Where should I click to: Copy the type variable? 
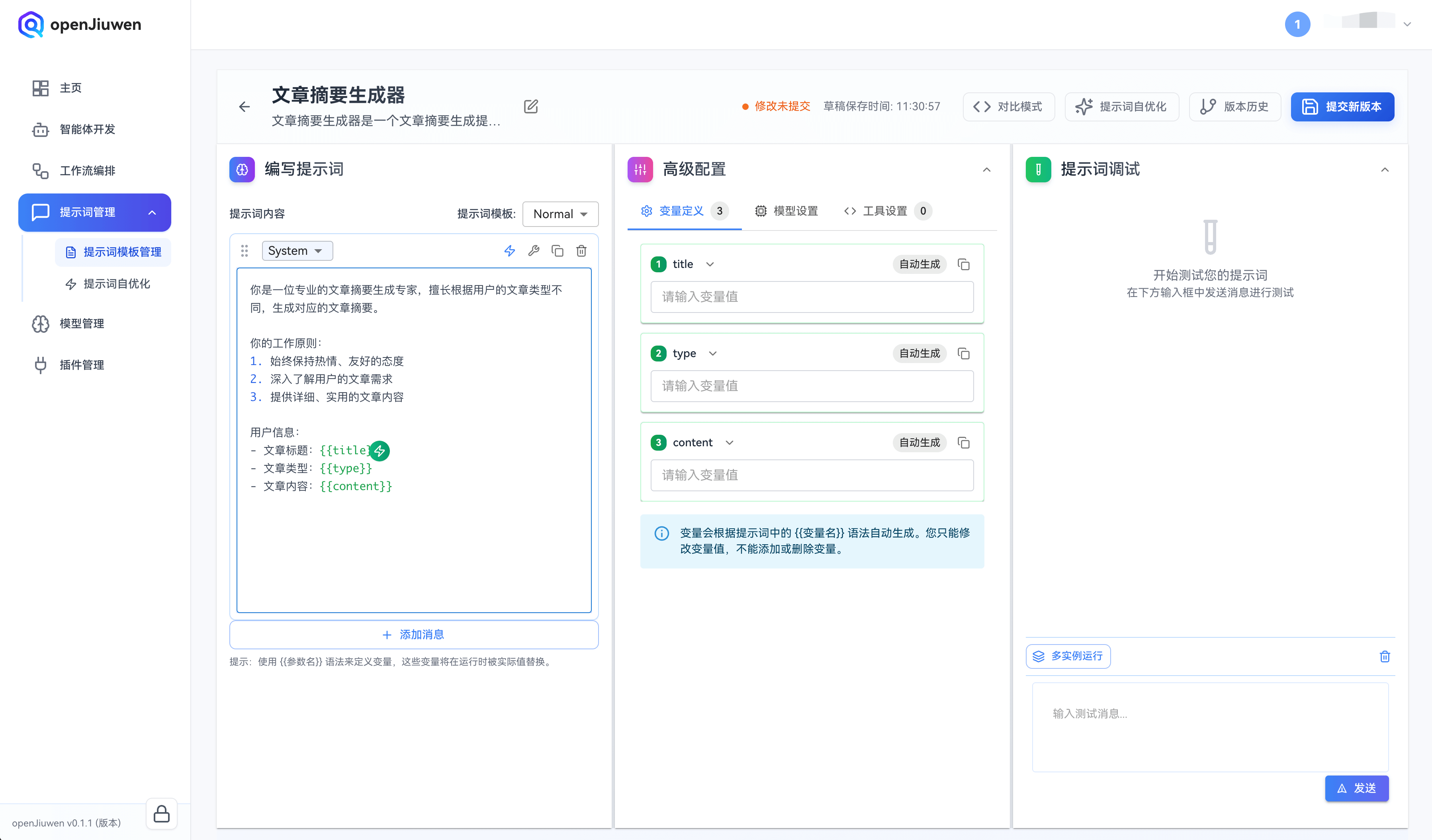click(963, 354)
